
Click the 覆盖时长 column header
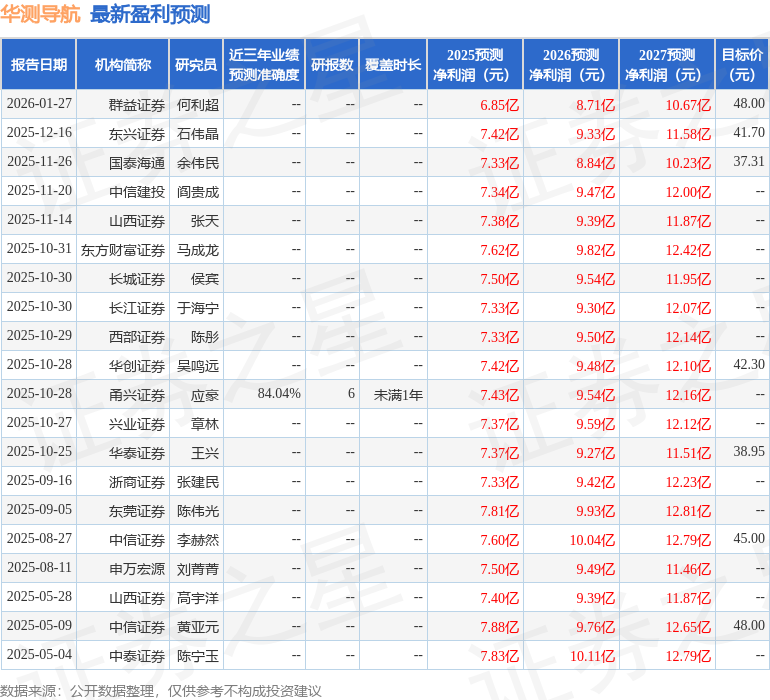click(x=393, y=65)
